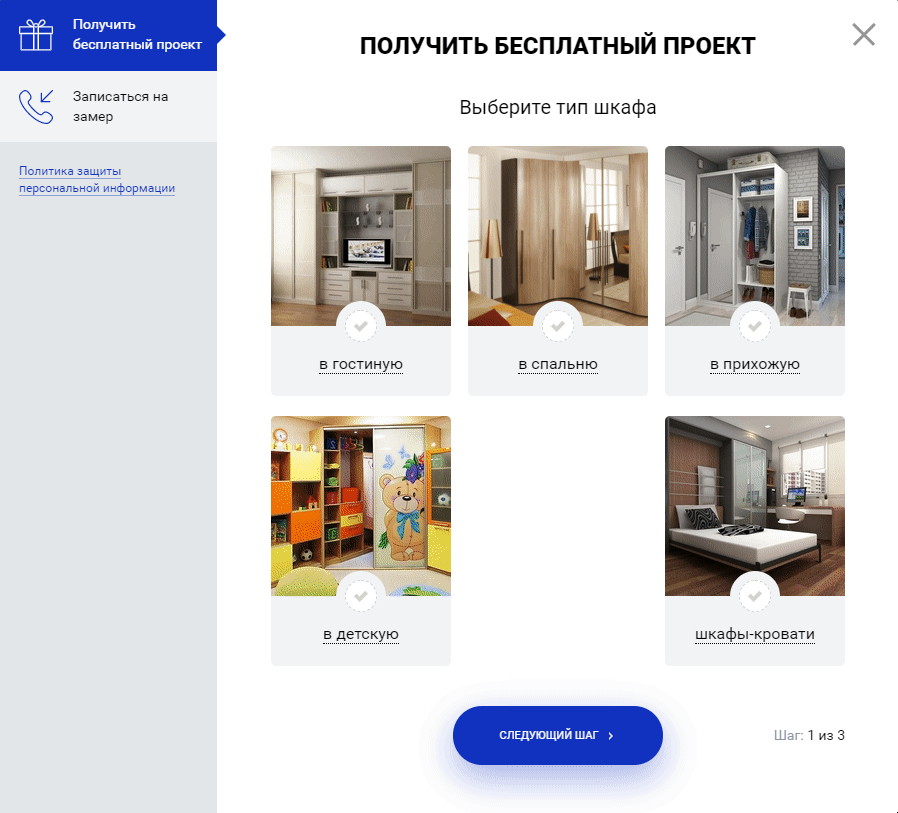The image size is (898, 813).
Task: Click the 'Следующий шаг' button
Action: pos(558,735)
